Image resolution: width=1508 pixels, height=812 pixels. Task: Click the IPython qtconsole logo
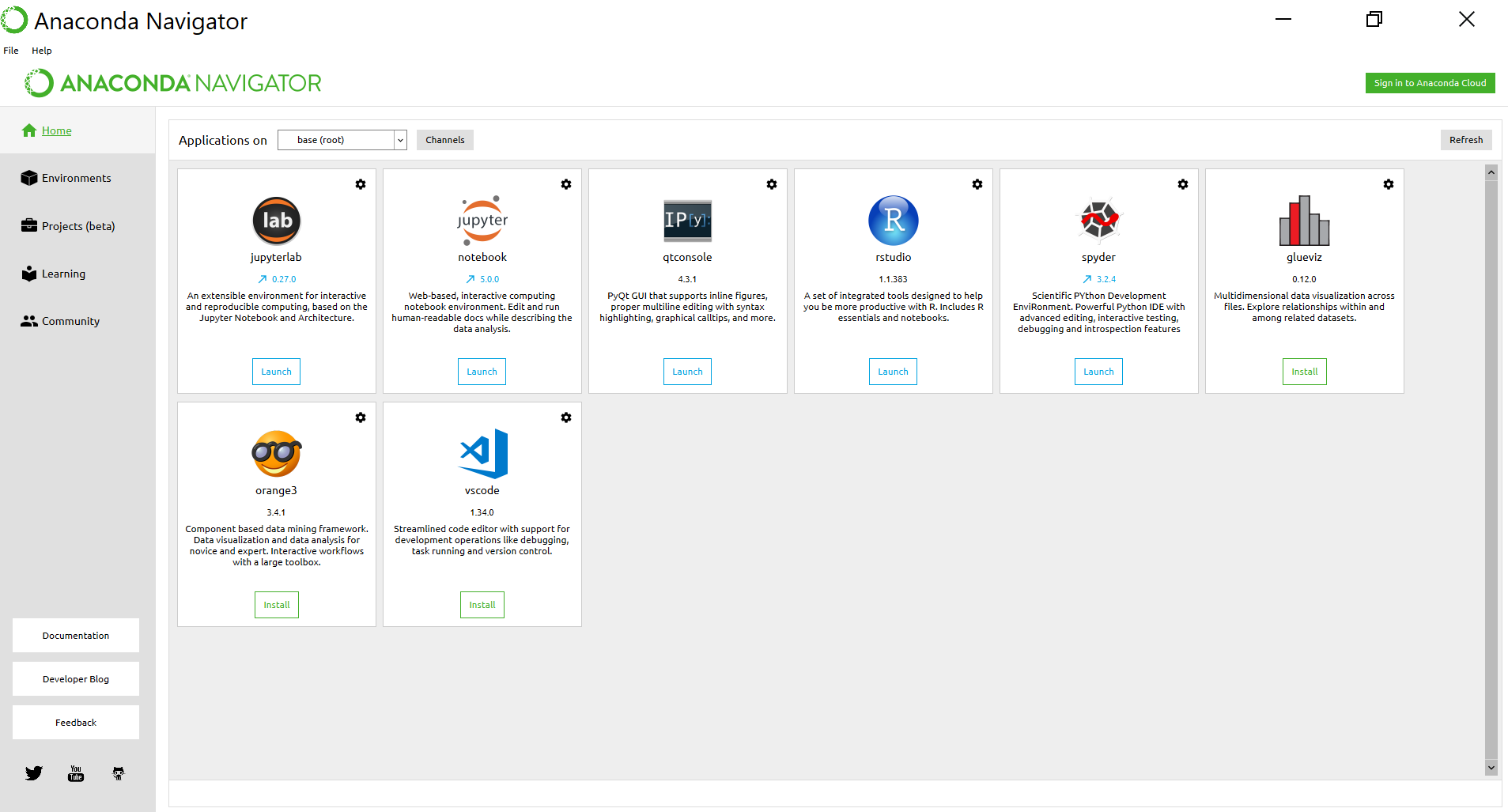click(x=688, y=221)
